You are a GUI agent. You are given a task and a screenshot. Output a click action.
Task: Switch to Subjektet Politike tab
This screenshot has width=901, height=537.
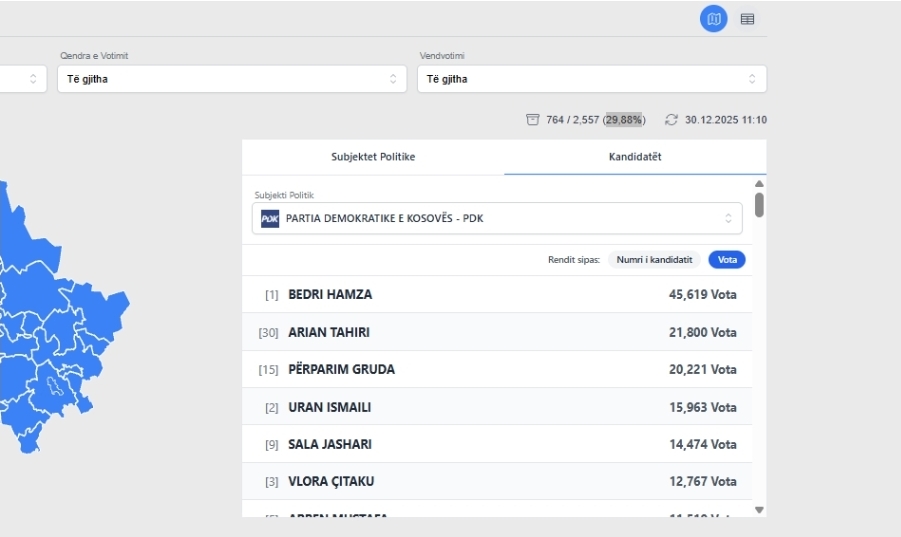coord(373,157)
